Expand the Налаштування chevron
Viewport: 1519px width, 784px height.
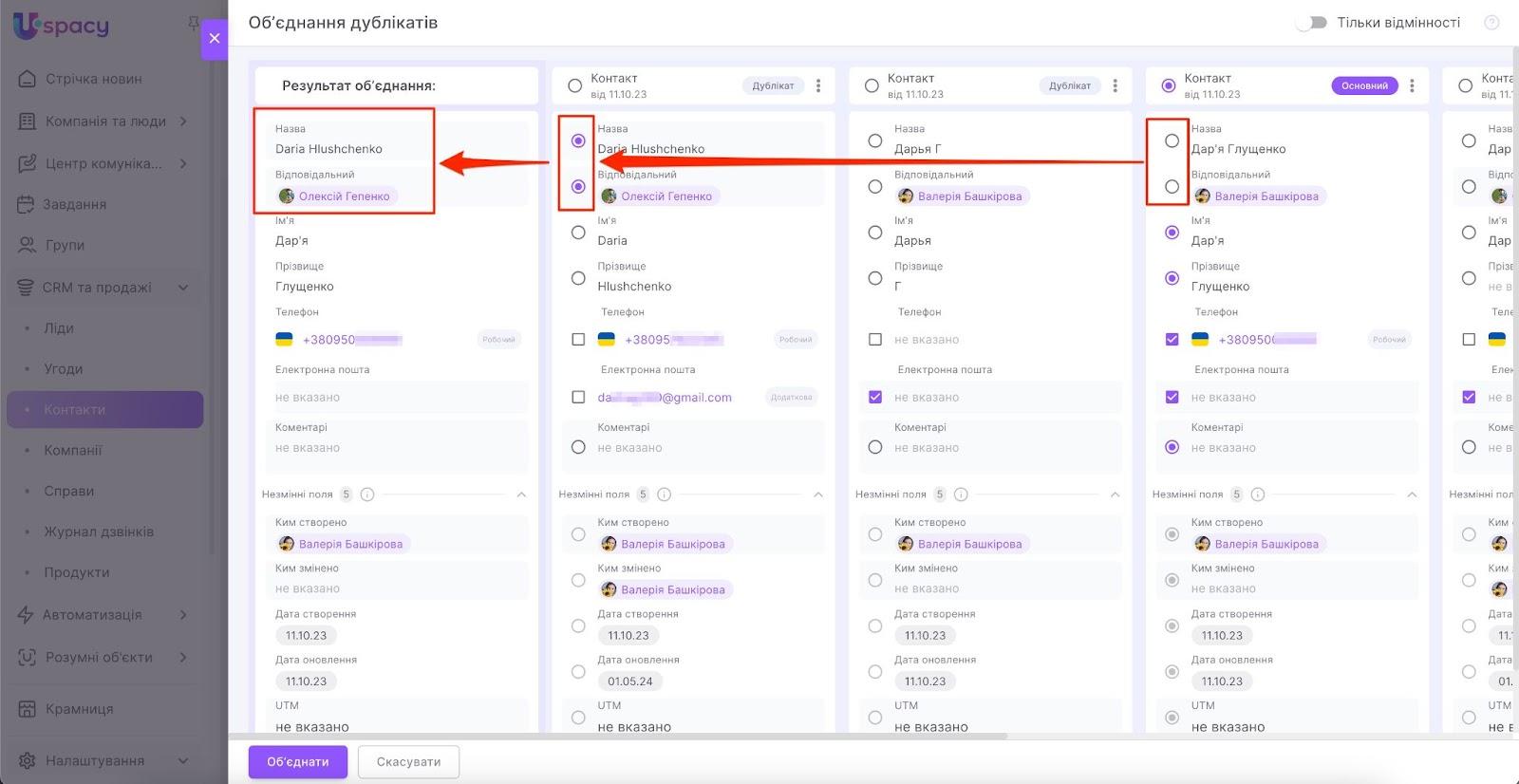183,760
